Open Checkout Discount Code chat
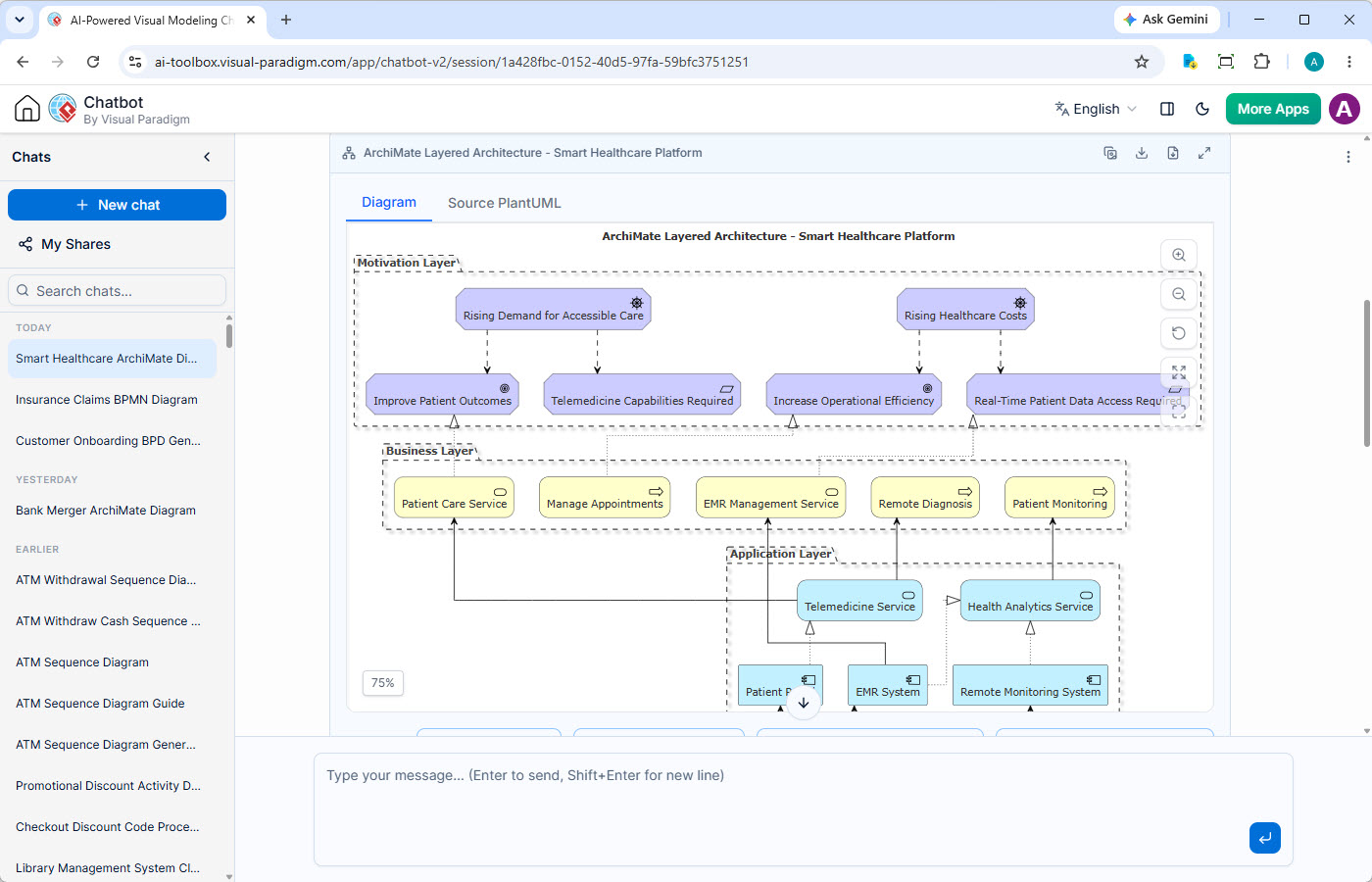 pyautogui.click(x=112, y=827)
